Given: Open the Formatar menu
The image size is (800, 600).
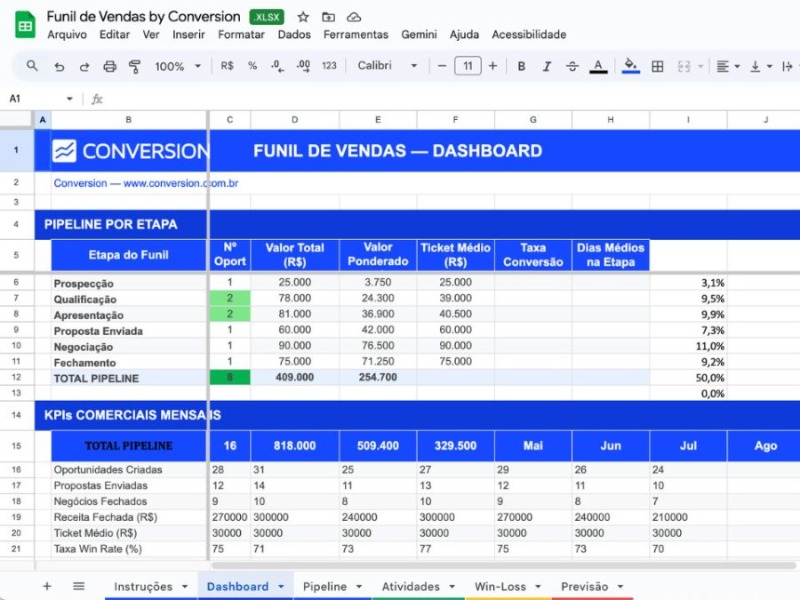Looking at the screenshot, I should pyautogui.click(x=241, y=34).
